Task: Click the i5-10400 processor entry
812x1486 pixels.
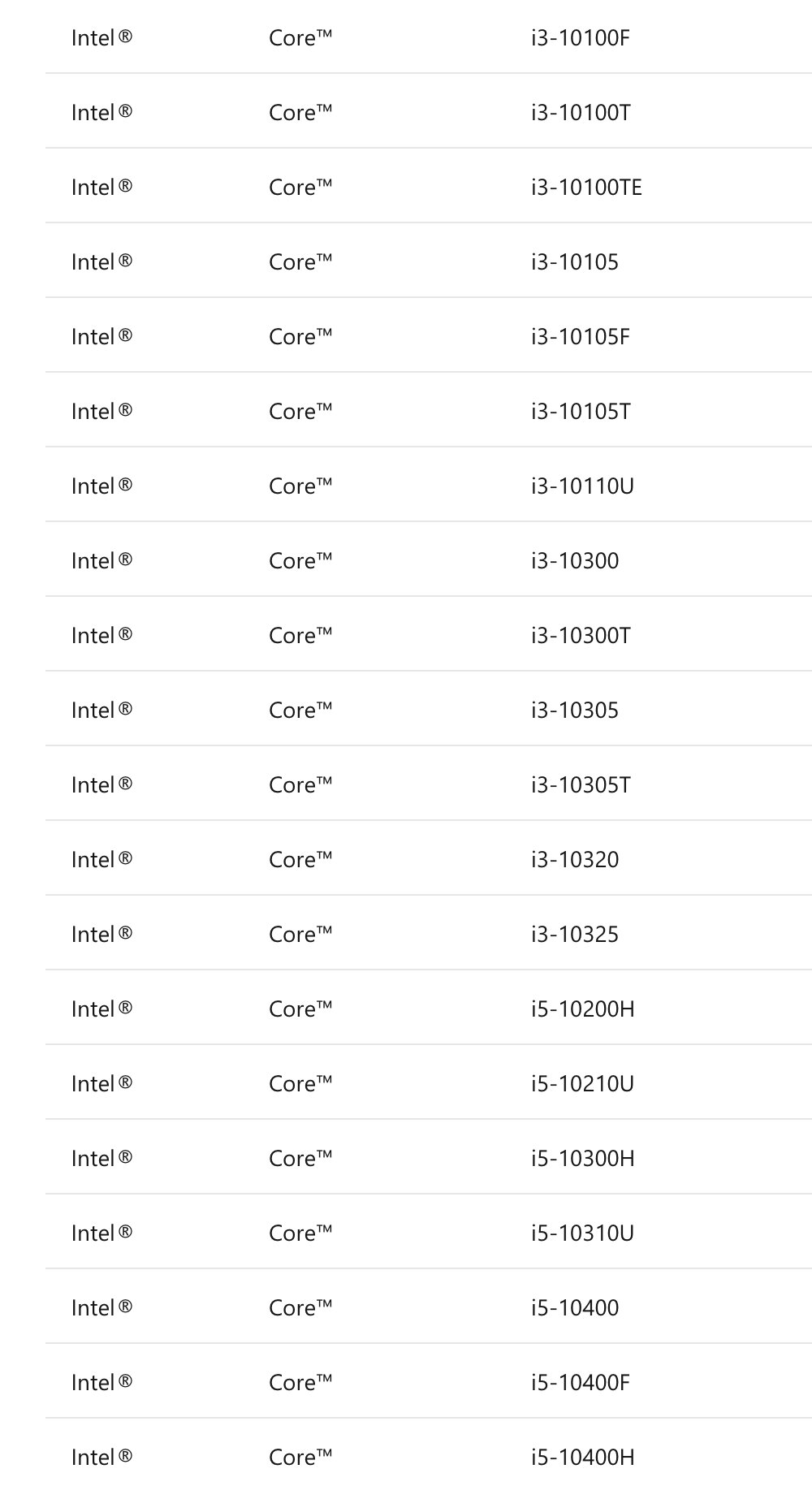Action: 575,1308
